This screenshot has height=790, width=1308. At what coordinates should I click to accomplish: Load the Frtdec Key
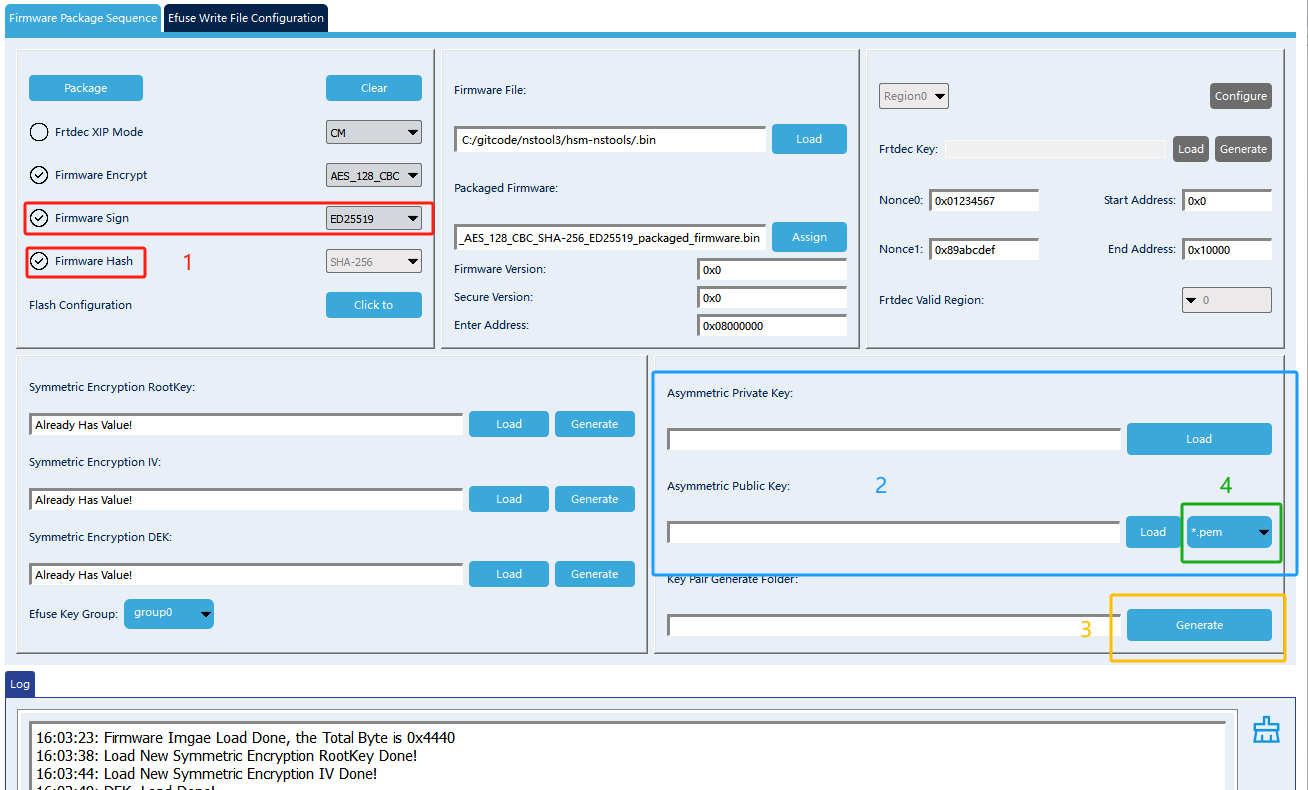coord(1191,149)
